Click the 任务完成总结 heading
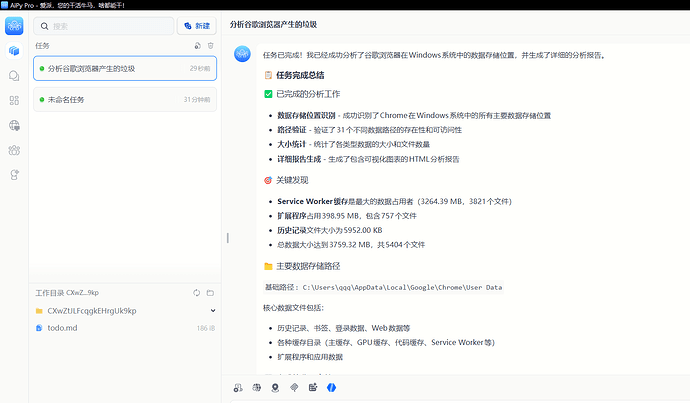Viewport: 690px width, 403px height. 300,75
